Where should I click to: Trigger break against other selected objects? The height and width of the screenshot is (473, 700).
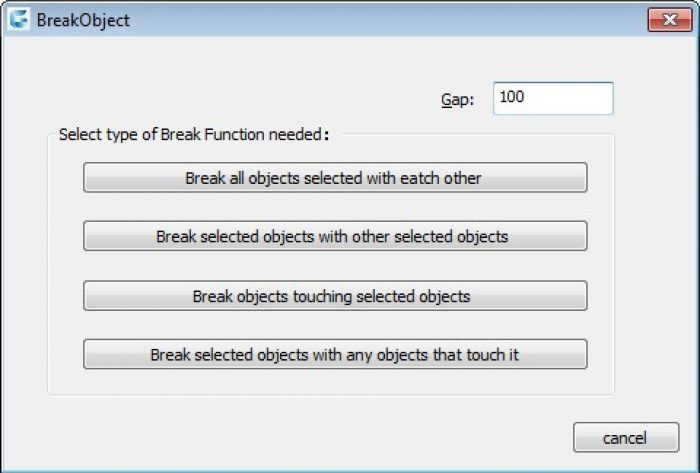(335, 237)
